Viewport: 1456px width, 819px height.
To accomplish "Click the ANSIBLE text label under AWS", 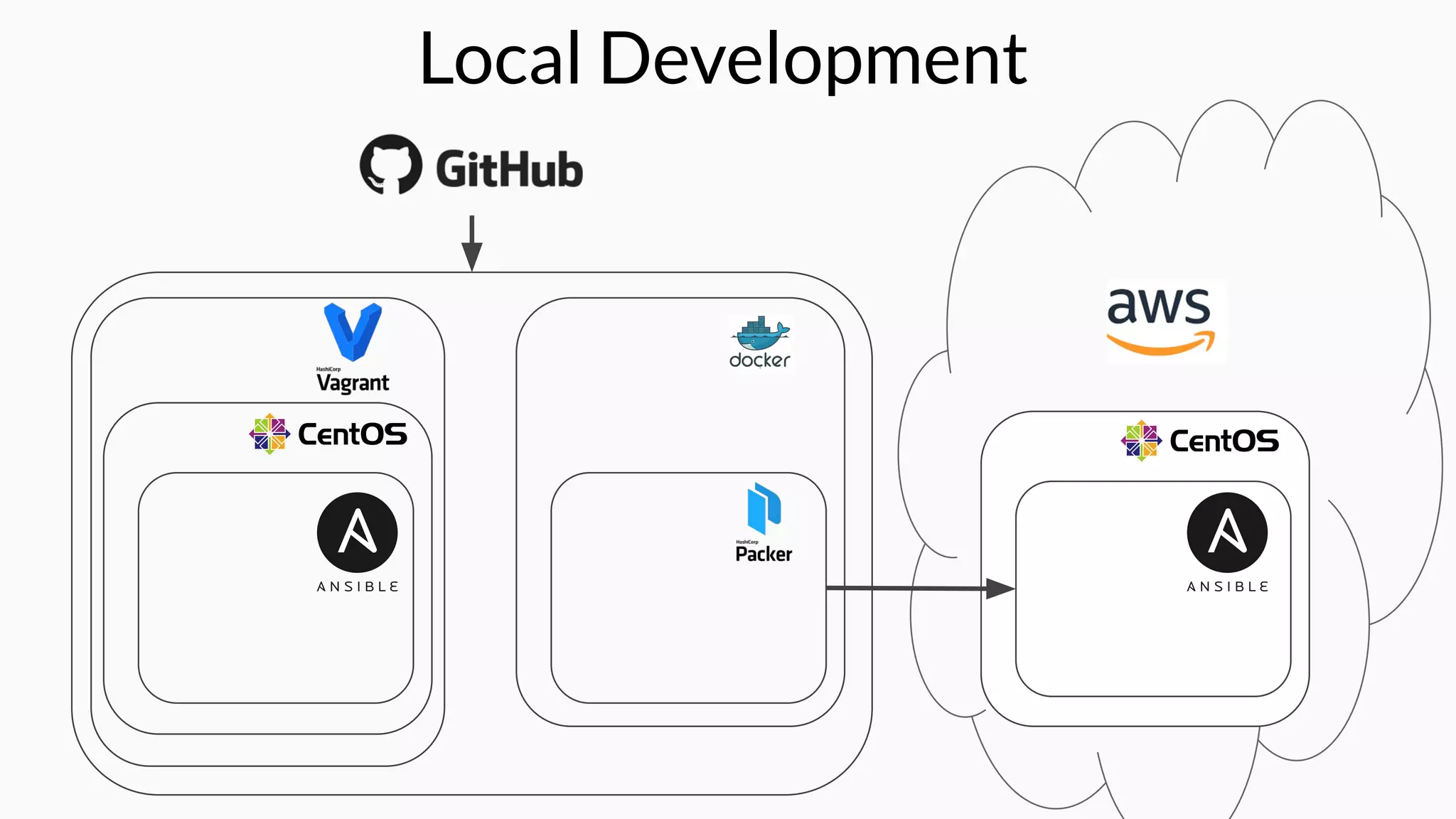I will coord(1228,587).
